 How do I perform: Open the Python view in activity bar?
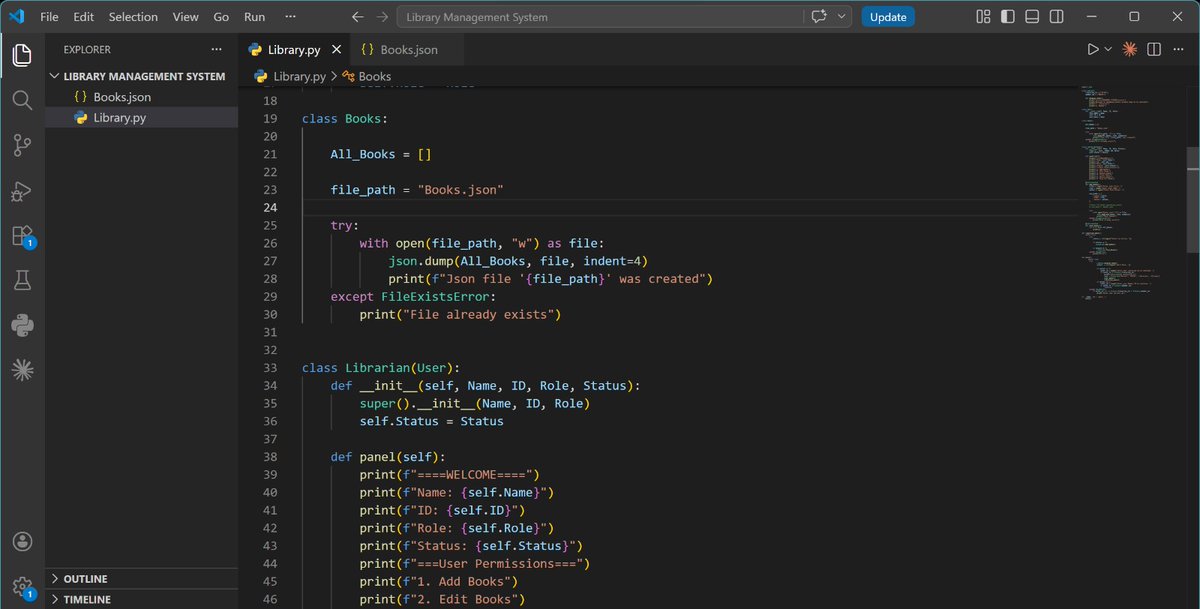tap(22, 325)
